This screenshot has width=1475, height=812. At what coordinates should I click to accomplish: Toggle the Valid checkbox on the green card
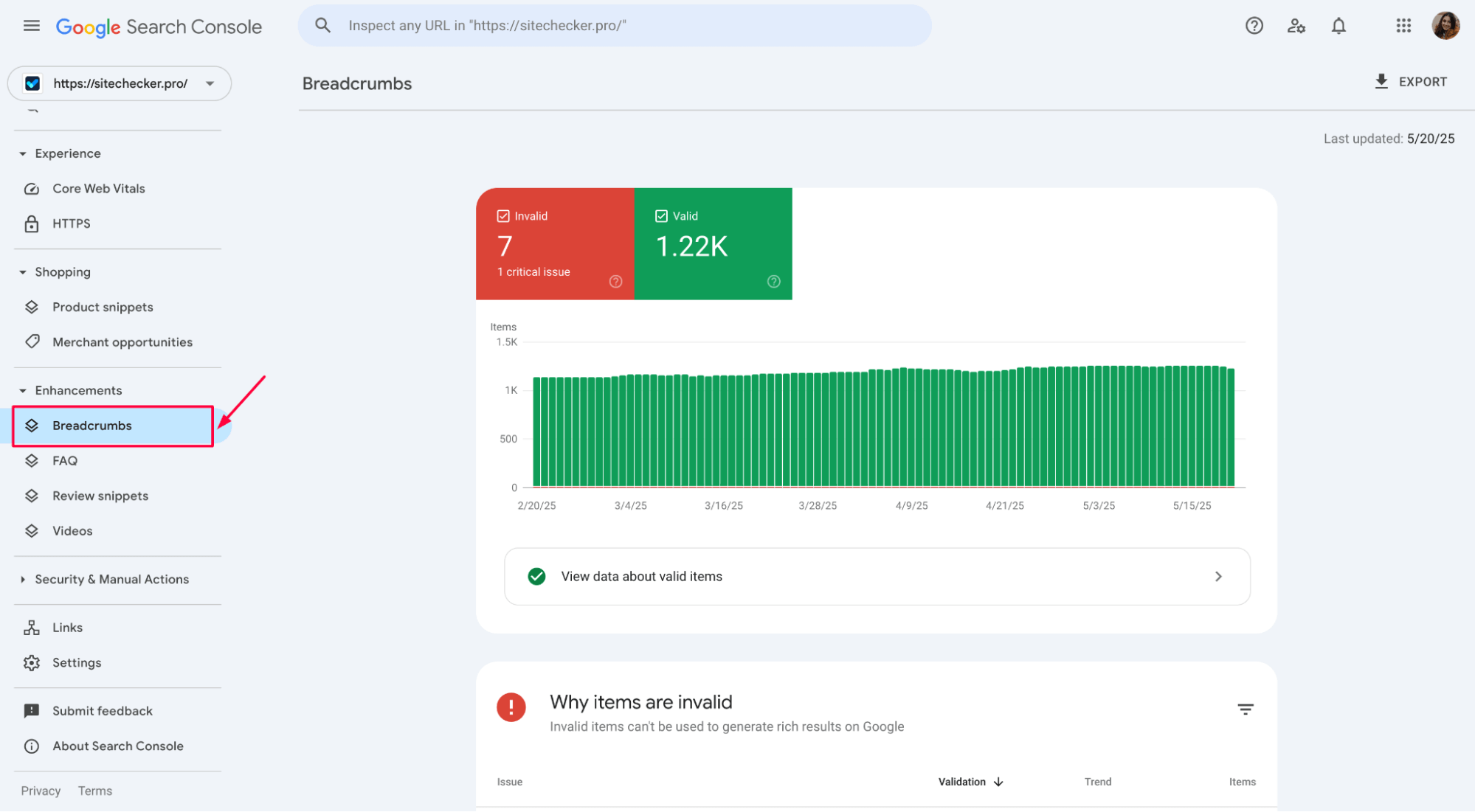660,215
